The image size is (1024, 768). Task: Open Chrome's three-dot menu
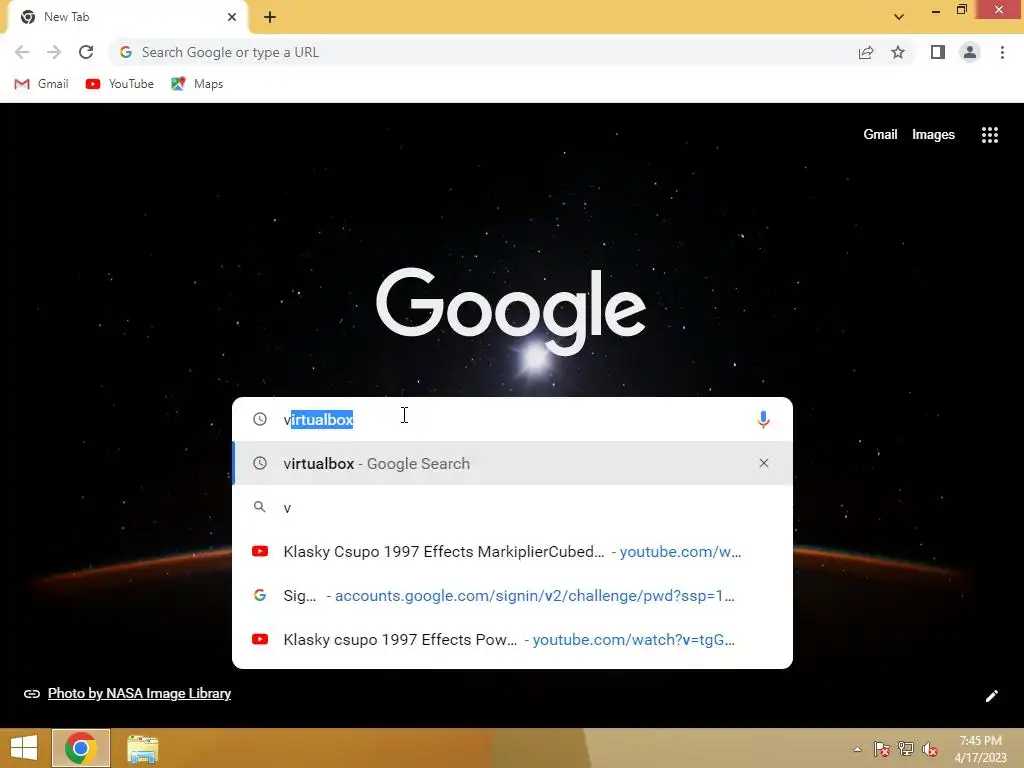click(1002, 52)
